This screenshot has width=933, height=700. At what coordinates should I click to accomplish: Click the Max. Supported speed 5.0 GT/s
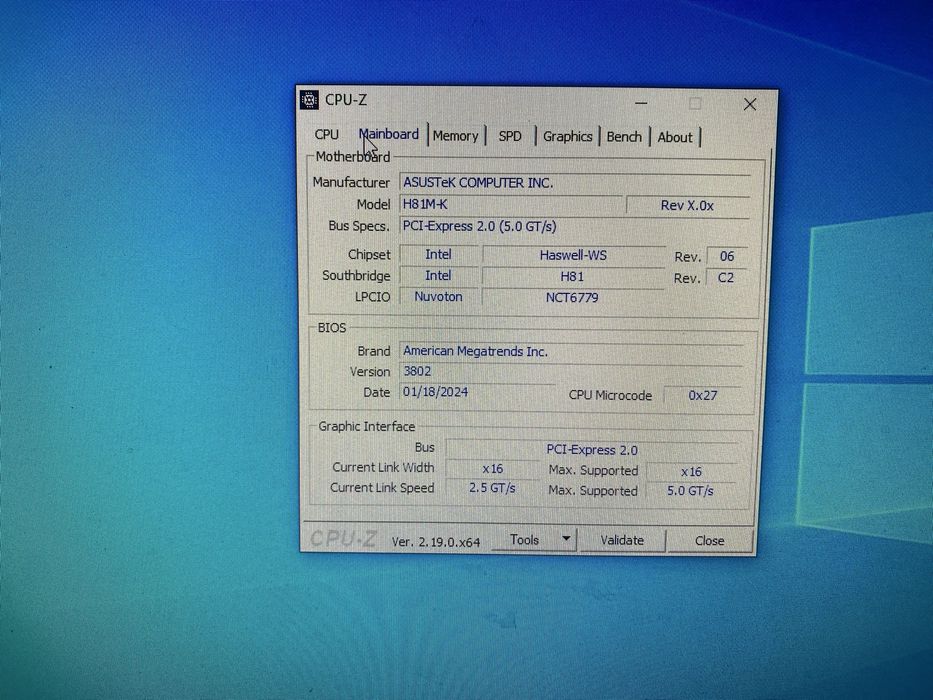pos(690,491)
